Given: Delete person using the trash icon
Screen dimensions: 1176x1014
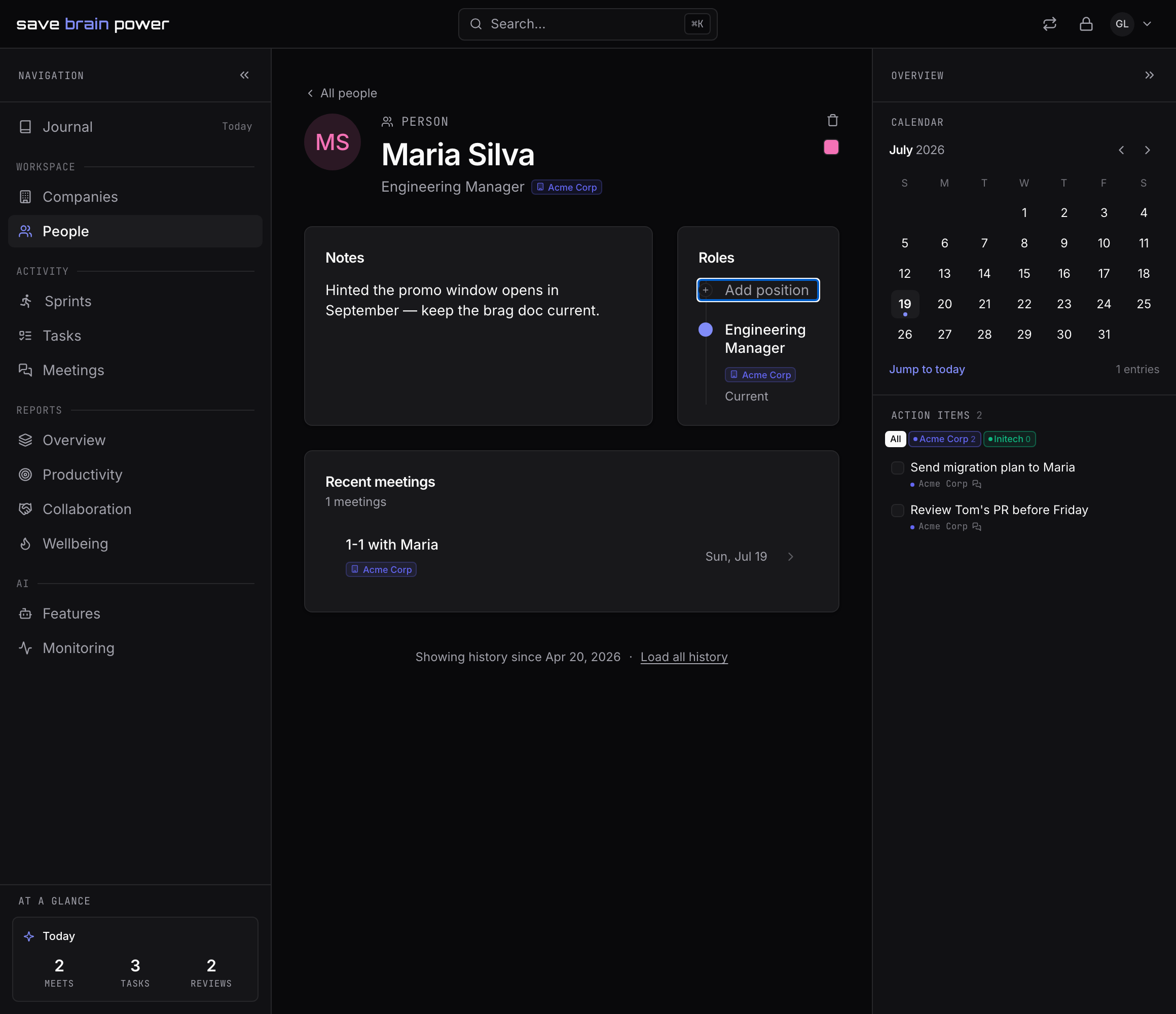Looking at the screenshot, I should click(x=832, y=120).
